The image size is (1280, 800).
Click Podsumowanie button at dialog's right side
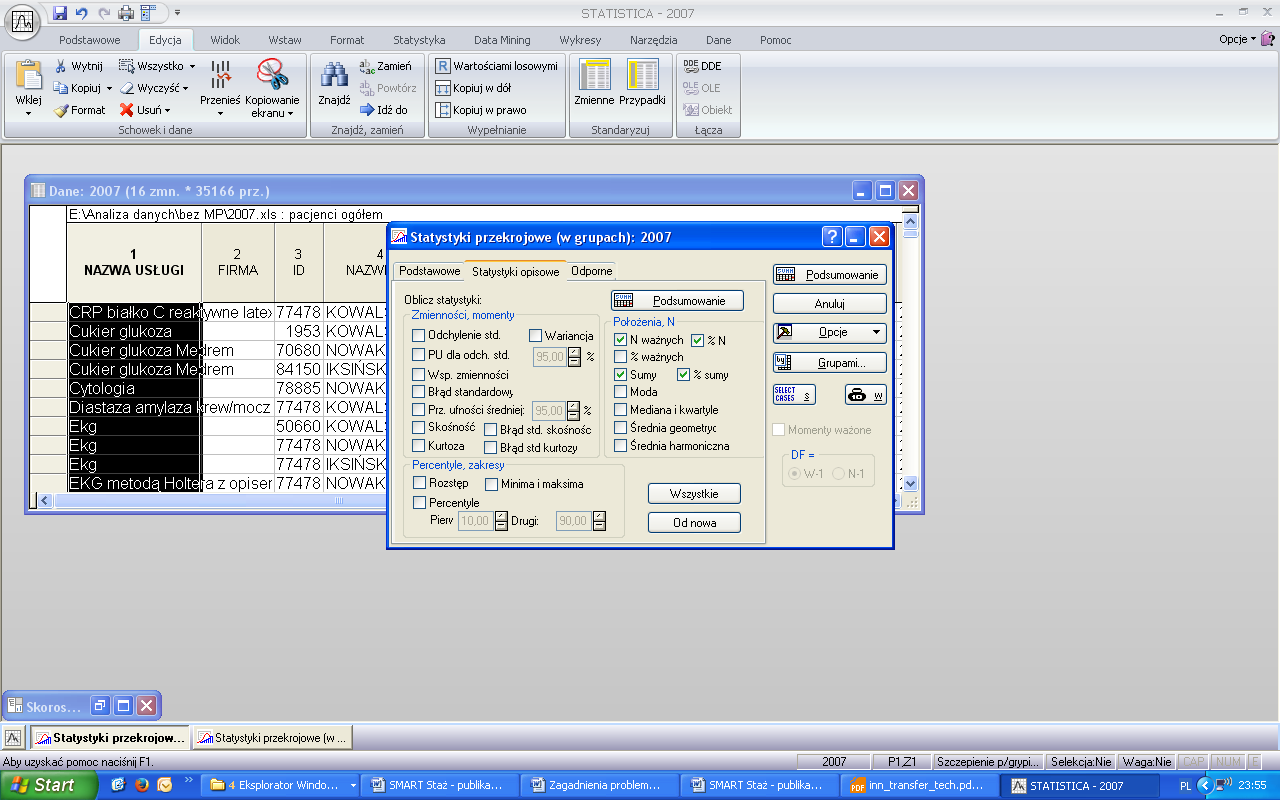(830, 274)
